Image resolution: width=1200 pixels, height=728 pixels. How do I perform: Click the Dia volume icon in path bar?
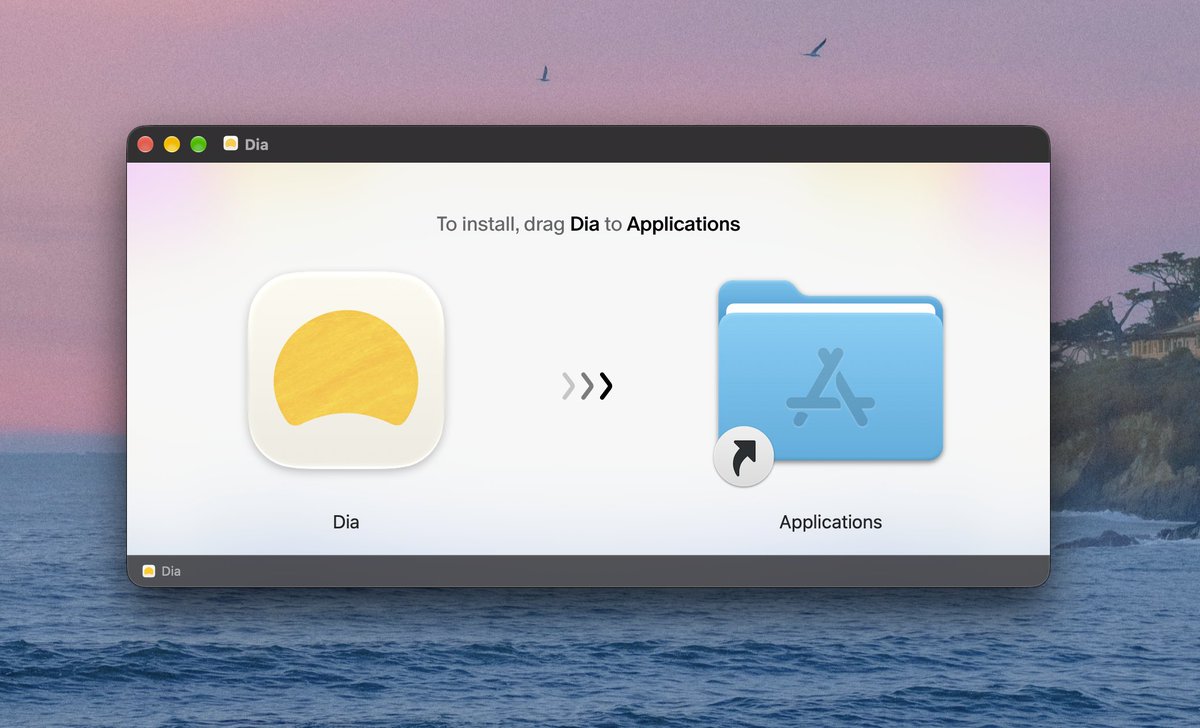point(149,571)
